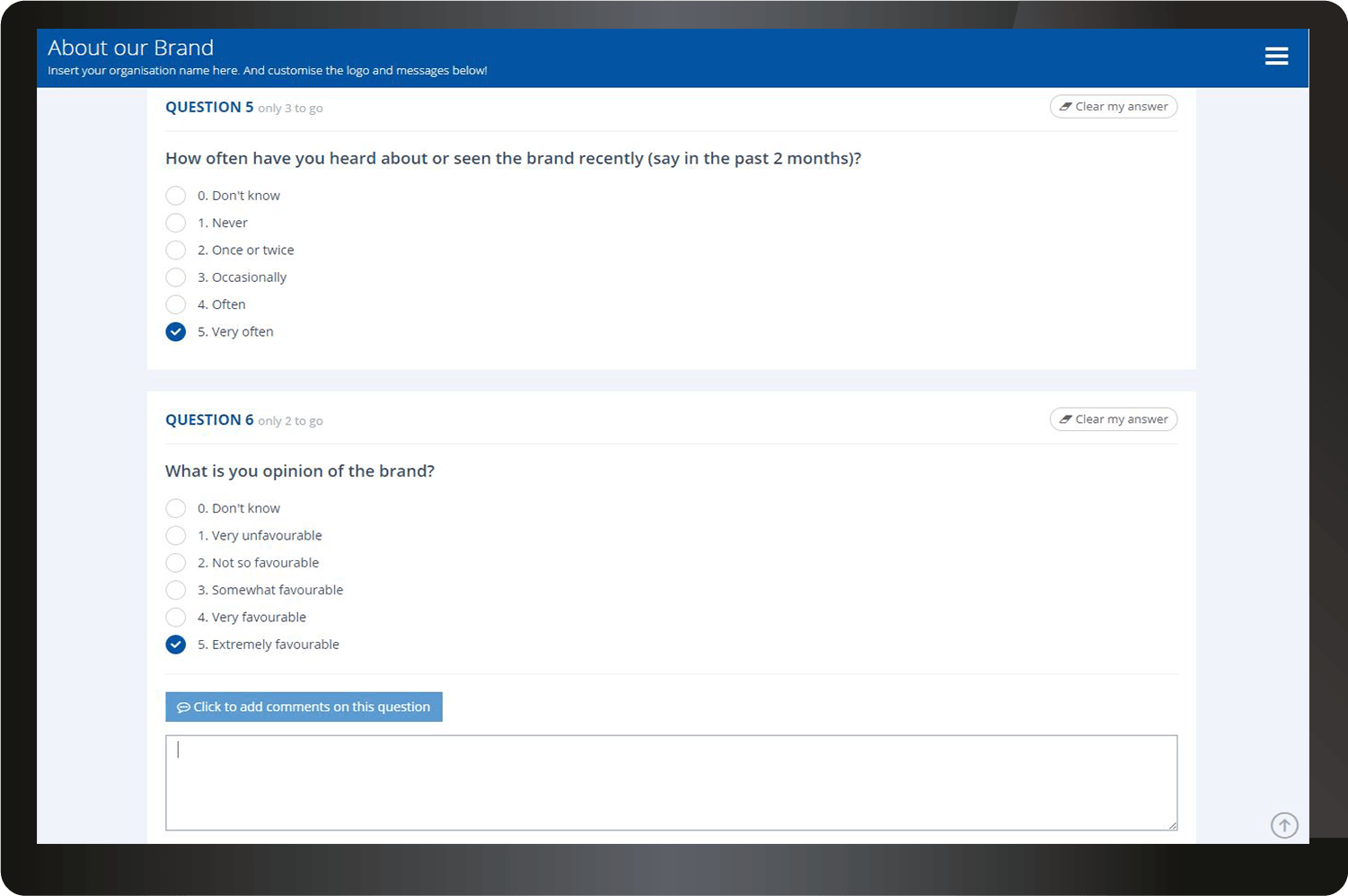
Task: Click to add comments on this question
Action: [x=304, y=707]
